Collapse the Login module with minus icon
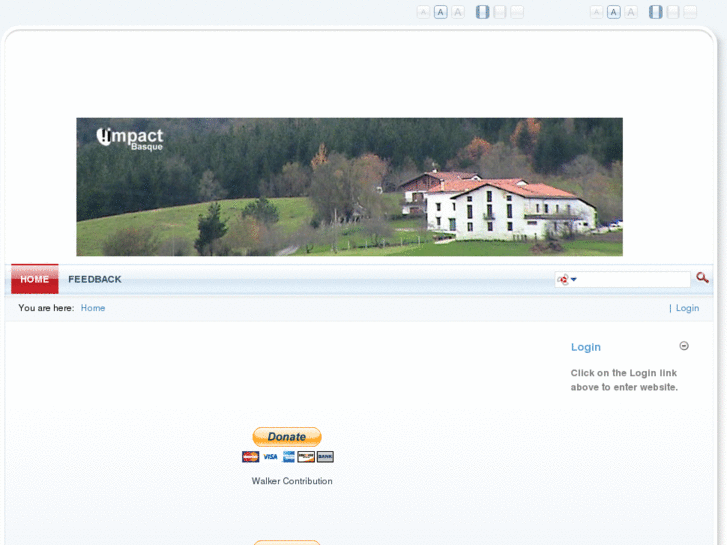Screen dimensions: 727x545 pos(684,346)
